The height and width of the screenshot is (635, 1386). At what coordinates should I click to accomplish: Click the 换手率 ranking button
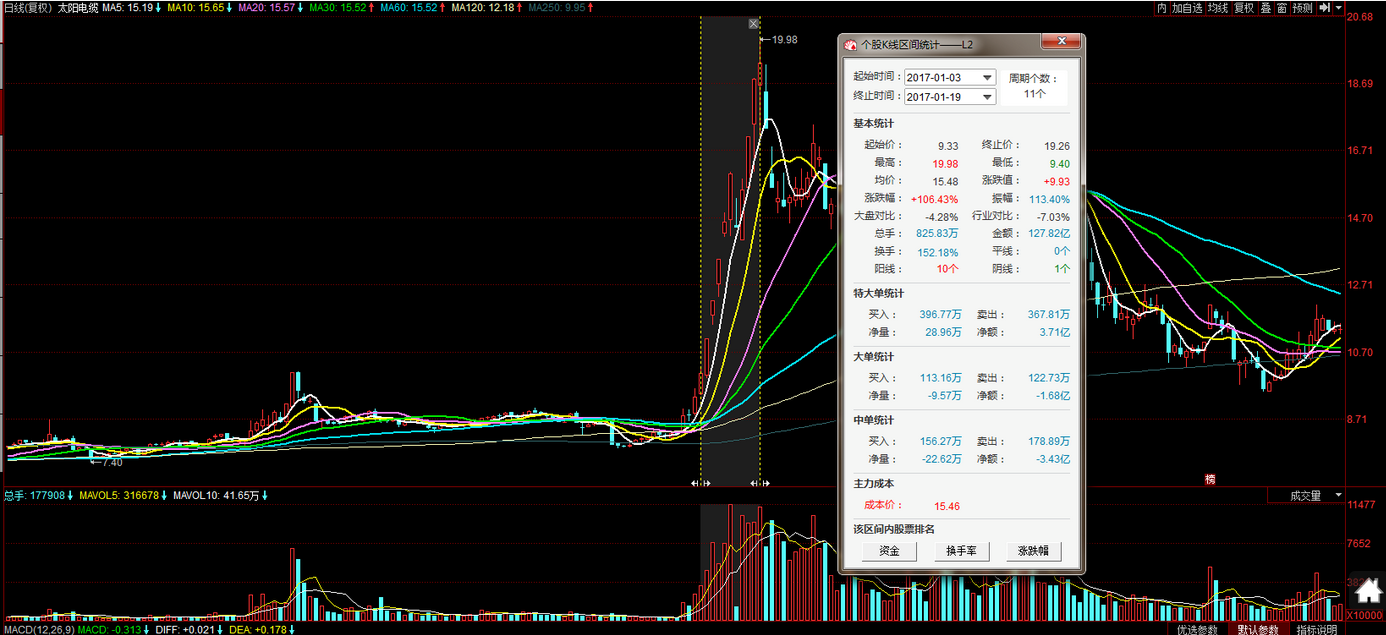coord(961,551)
